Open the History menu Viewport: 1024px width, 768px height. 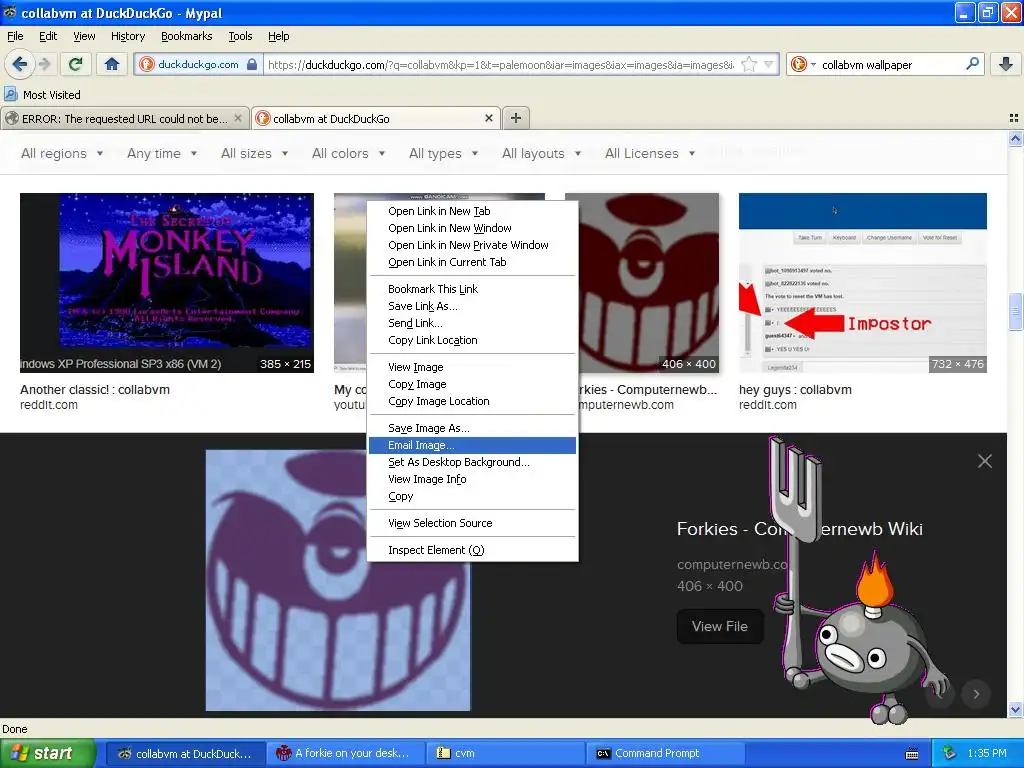(x=127, y=36)
